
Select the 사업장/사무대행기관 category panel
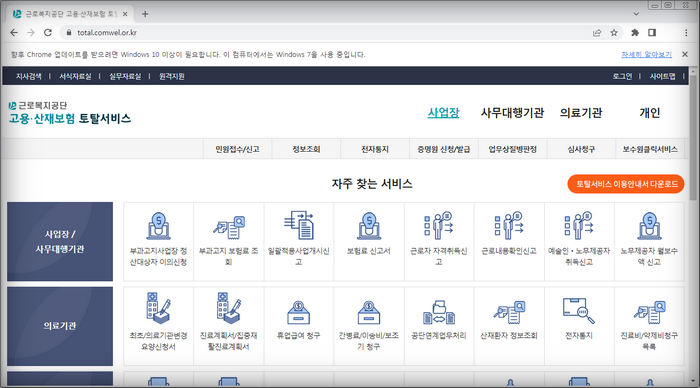click(60, 242)
